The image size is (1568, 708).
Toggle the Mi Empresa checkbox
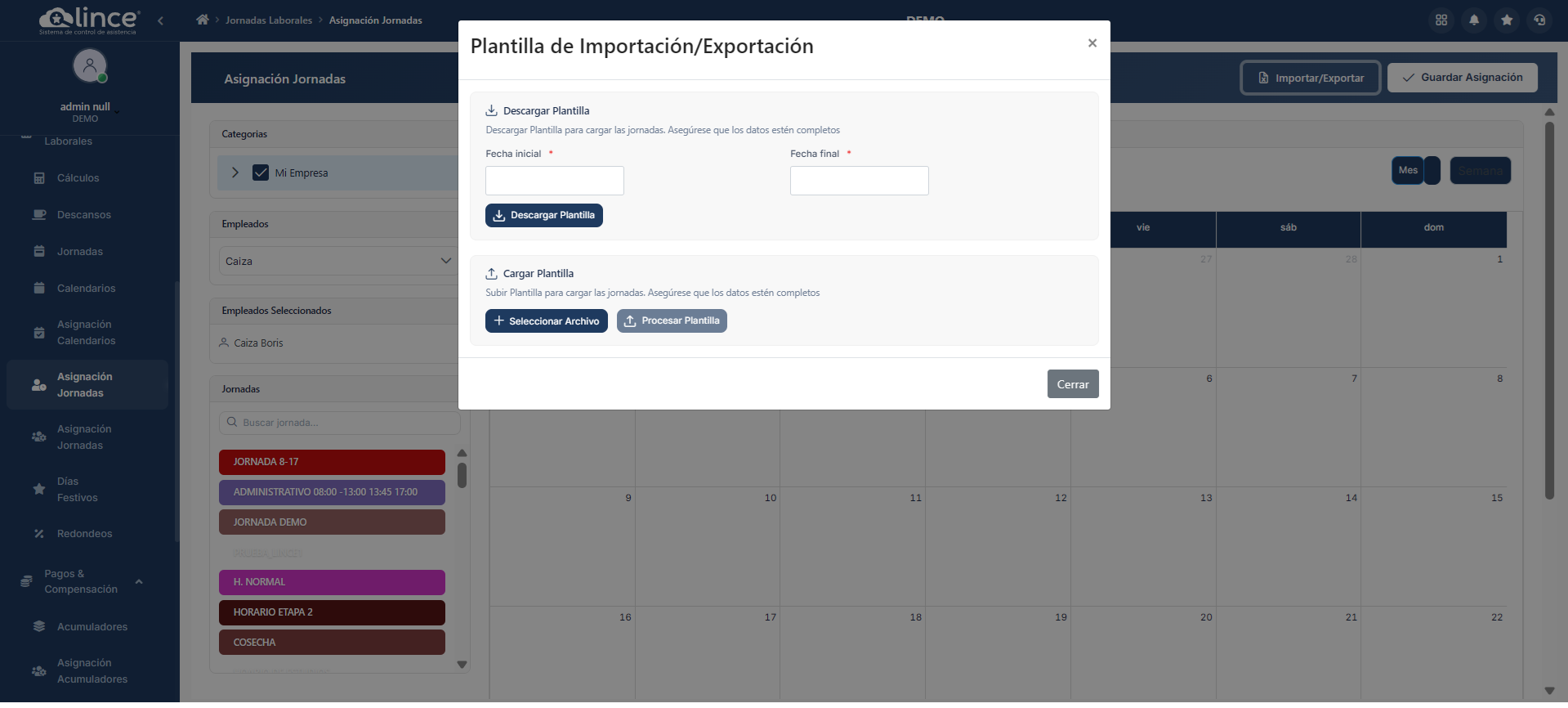click(261, 173)
